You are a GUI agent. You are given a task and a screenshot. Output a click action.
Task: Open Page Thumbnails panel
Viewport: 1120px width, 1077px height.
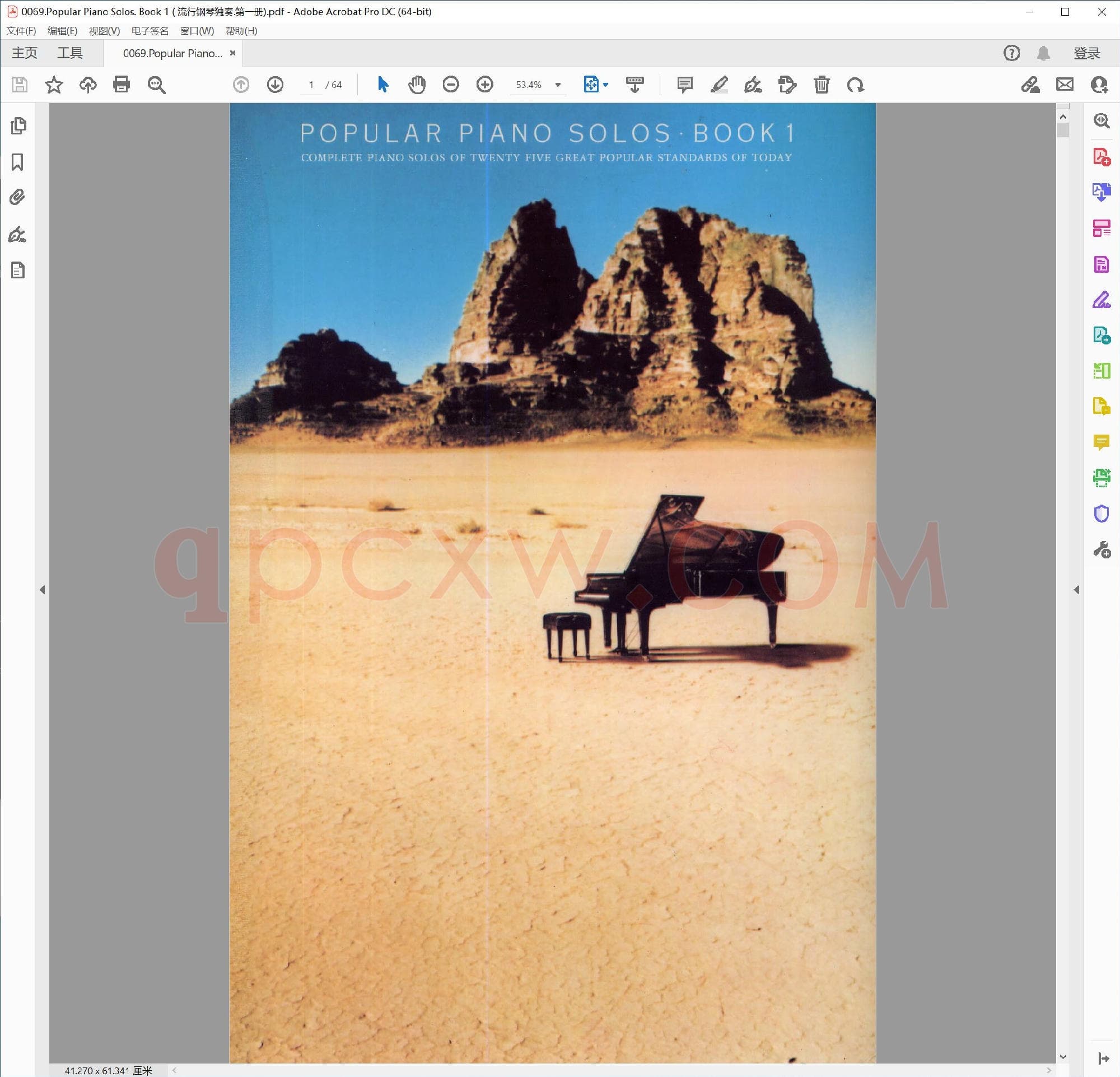click(18, 125)
